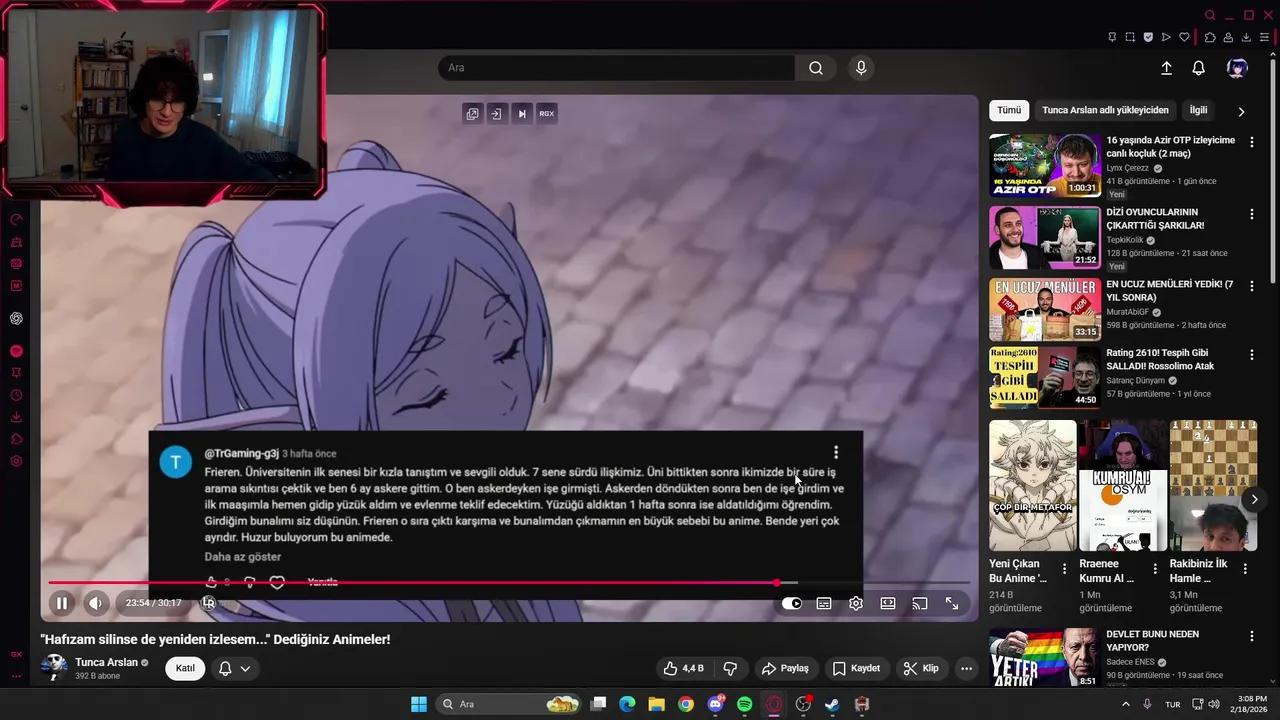Click the Klip clip button
The height and width of the screenshot is (720, 1280).
coord(920,668)
